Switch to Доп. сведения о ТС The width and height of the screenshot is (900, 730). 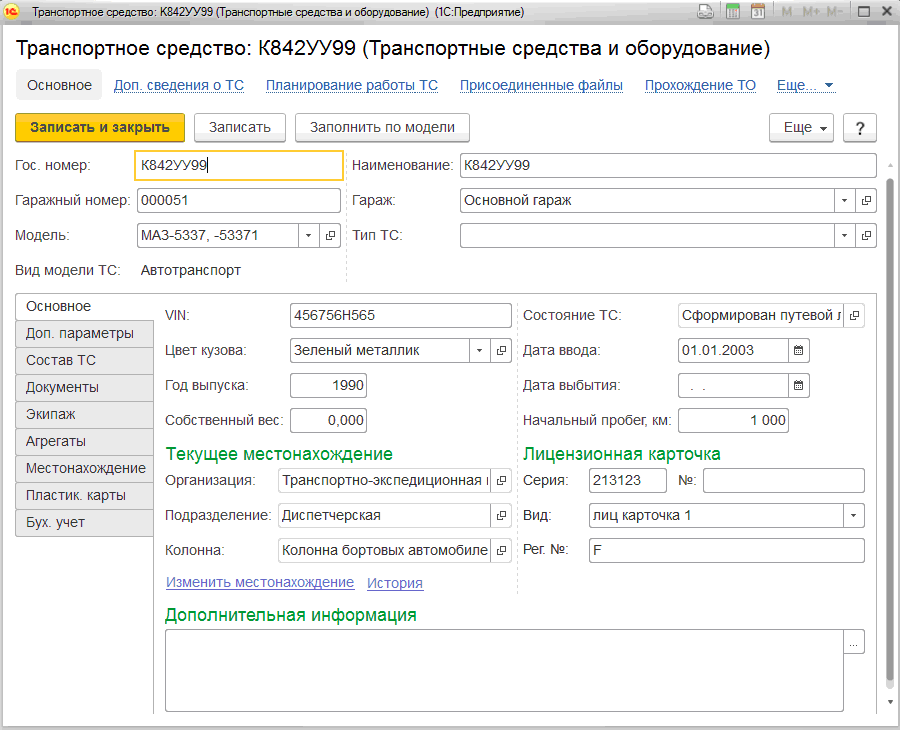tap(178, 85)
